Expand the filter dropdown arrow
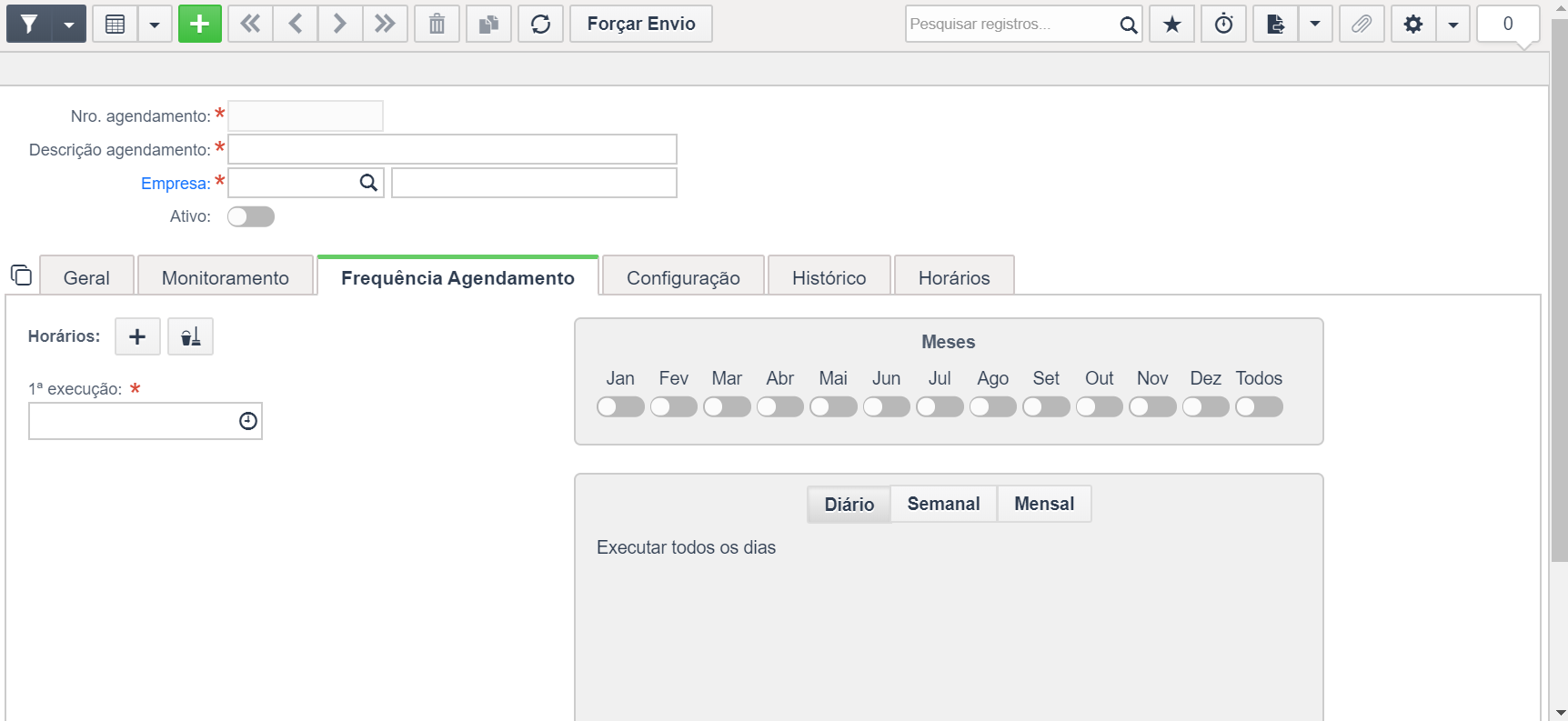Image resolution: width=1568 pixels, height=721 pixels. (69, 24)
